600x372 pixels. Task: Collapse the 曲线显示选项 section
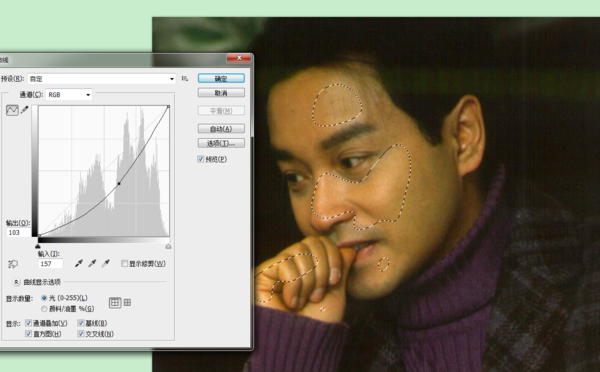click(x=16, y=282)
